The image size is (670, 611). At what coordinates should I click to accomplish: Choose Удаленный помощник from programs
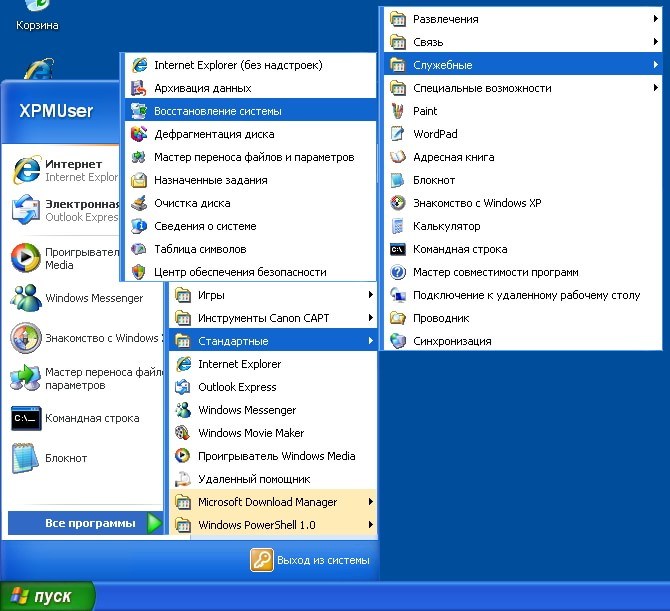click(254, 479)
